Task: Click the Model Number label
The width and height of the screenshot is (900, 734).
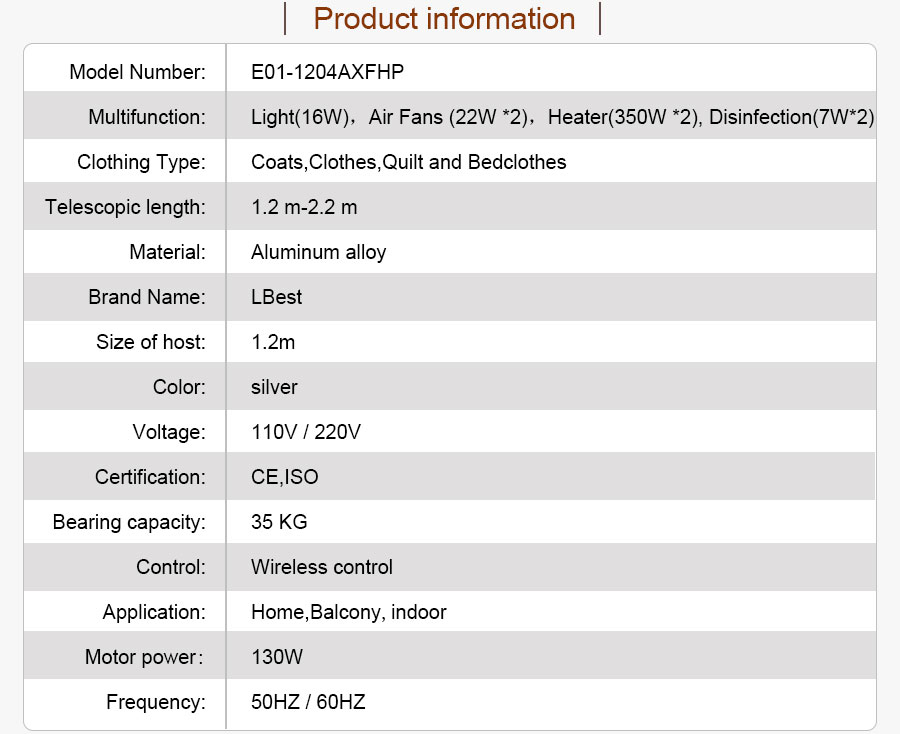Action: pyautogui.click(x=137, y=72)
